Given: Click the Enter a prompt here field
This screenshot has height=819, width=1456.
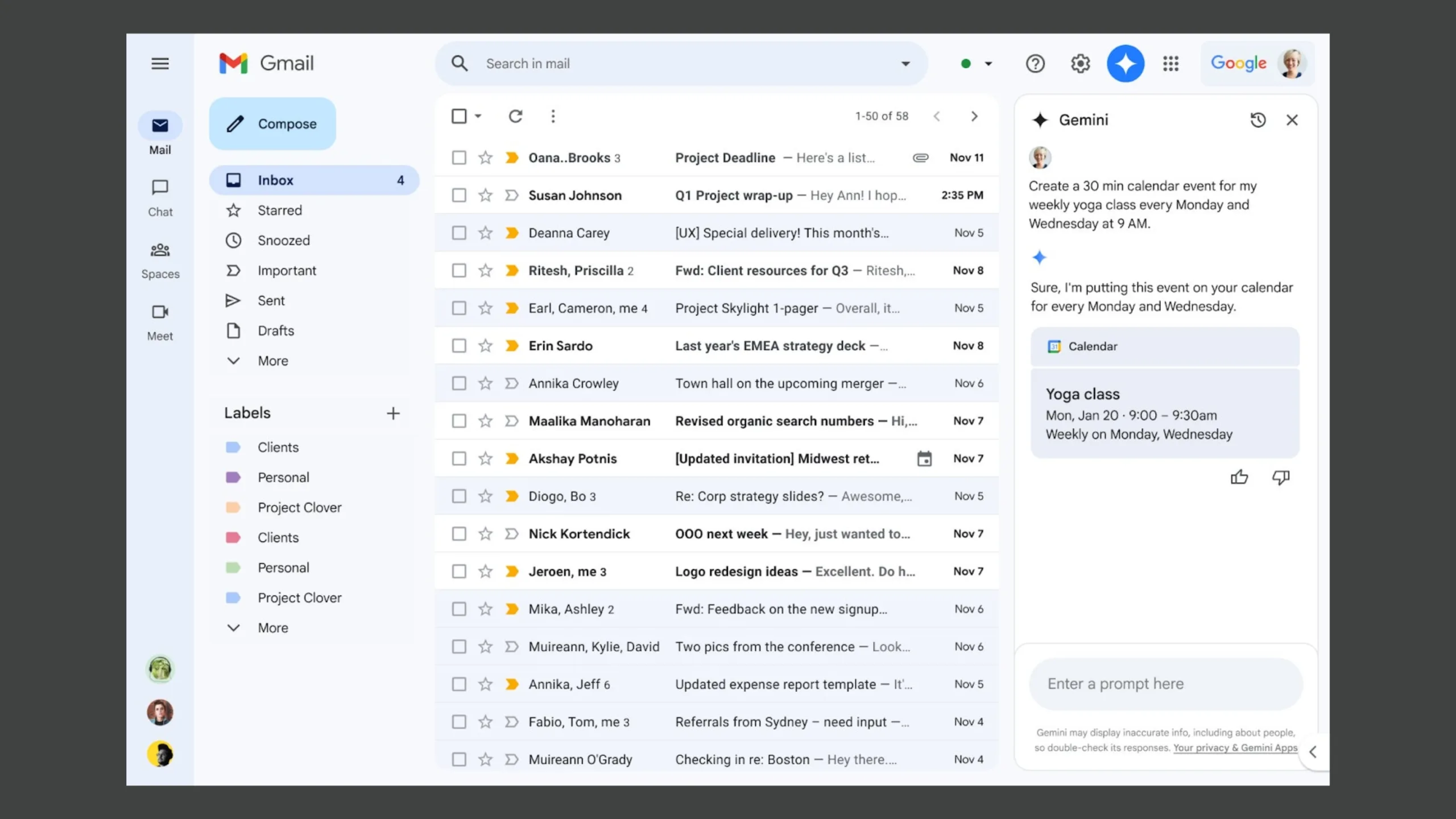Looking at the screenshot, I should pyautogui.click(x=1165, y=684).
